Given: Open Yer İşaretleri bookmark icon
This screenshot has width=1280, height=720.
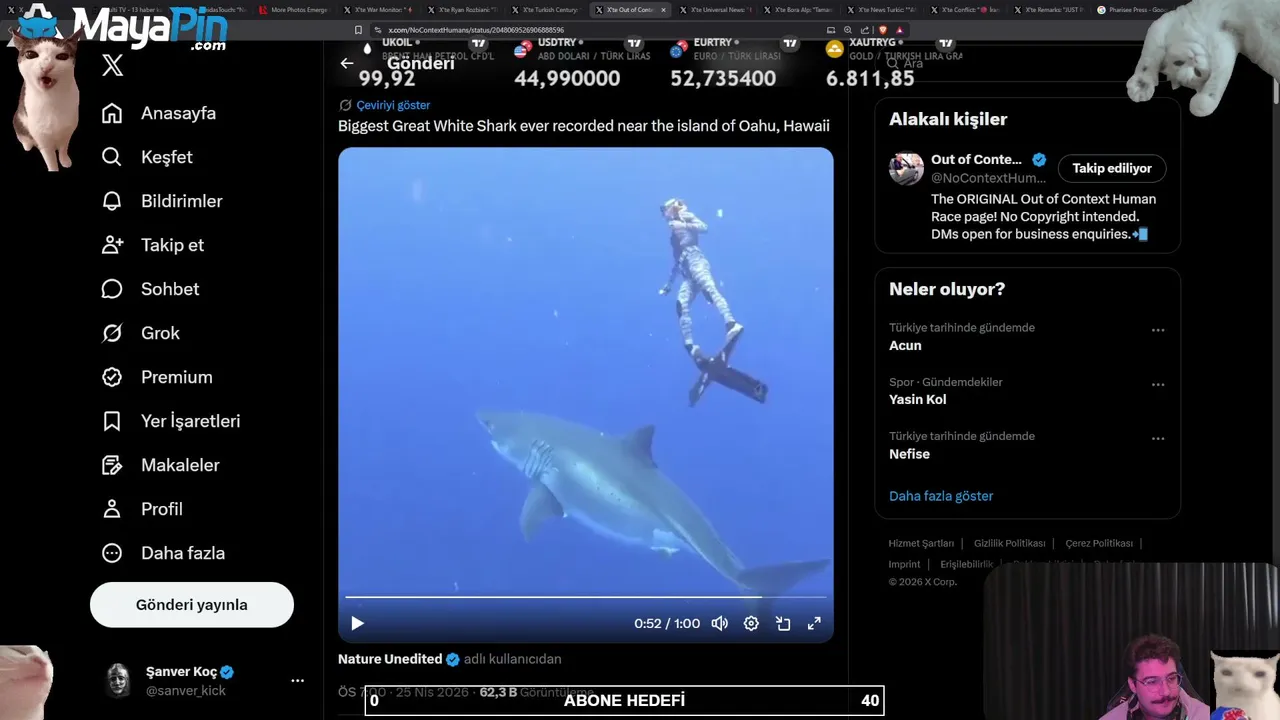Looking at the screenshot, I should (x=112, y=421).
